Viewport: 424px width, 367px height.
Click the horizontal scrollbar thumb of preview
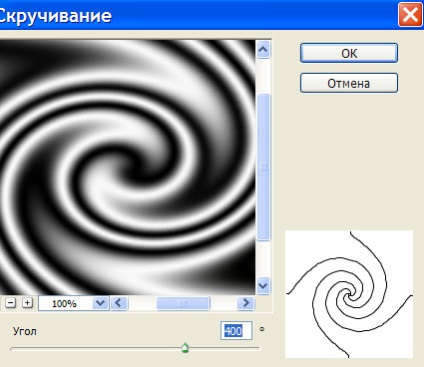(183, 303)
